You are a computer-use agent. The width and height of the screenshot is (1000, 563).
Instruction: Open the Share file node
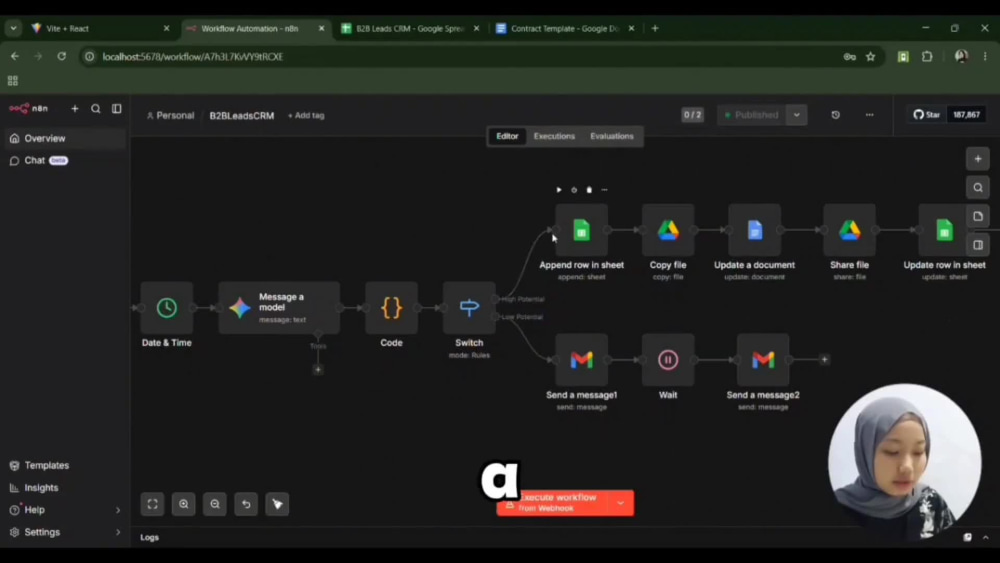point(849,230)
